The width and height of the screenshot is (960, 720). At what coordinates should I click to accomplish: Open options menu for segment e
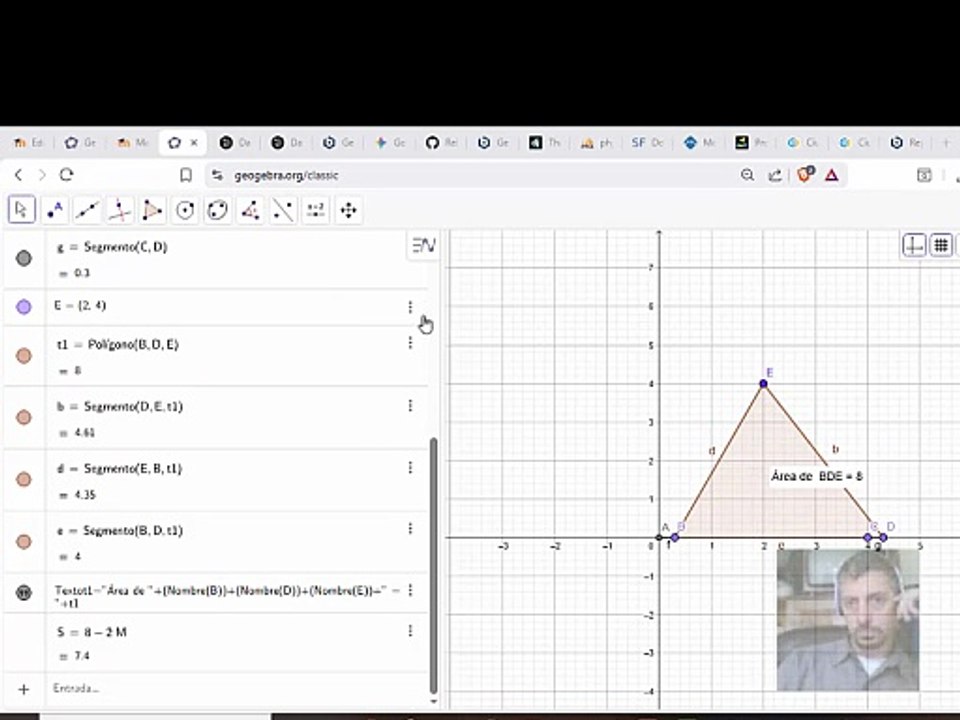(x=410, y=528)
